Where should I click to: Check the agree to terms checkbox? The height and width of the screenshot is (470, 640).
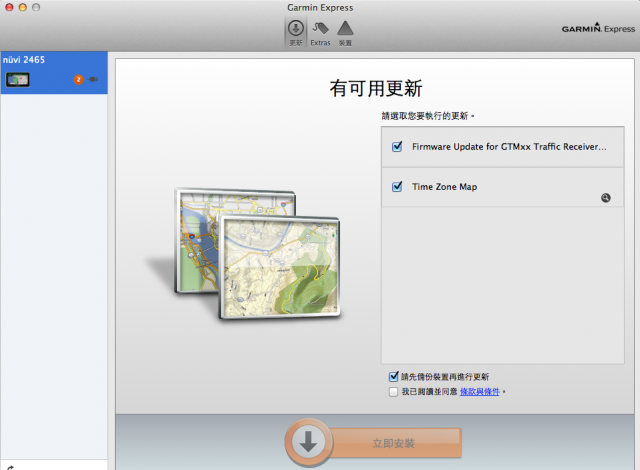pyautogui.click(x=393, y=392)
